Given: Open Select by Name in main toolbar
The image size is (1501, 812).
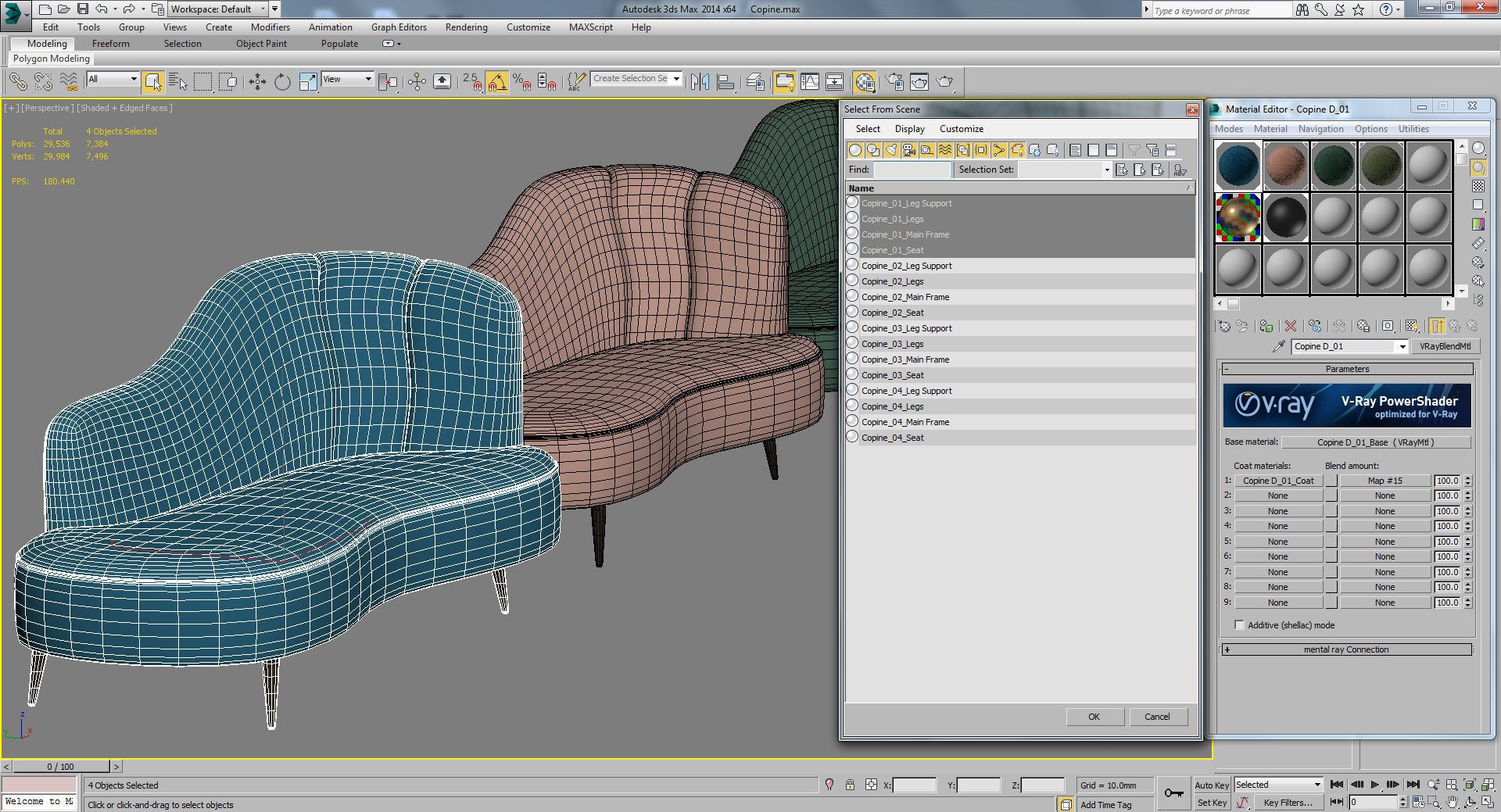Looking at the screenshot, I should pos(177,81).
